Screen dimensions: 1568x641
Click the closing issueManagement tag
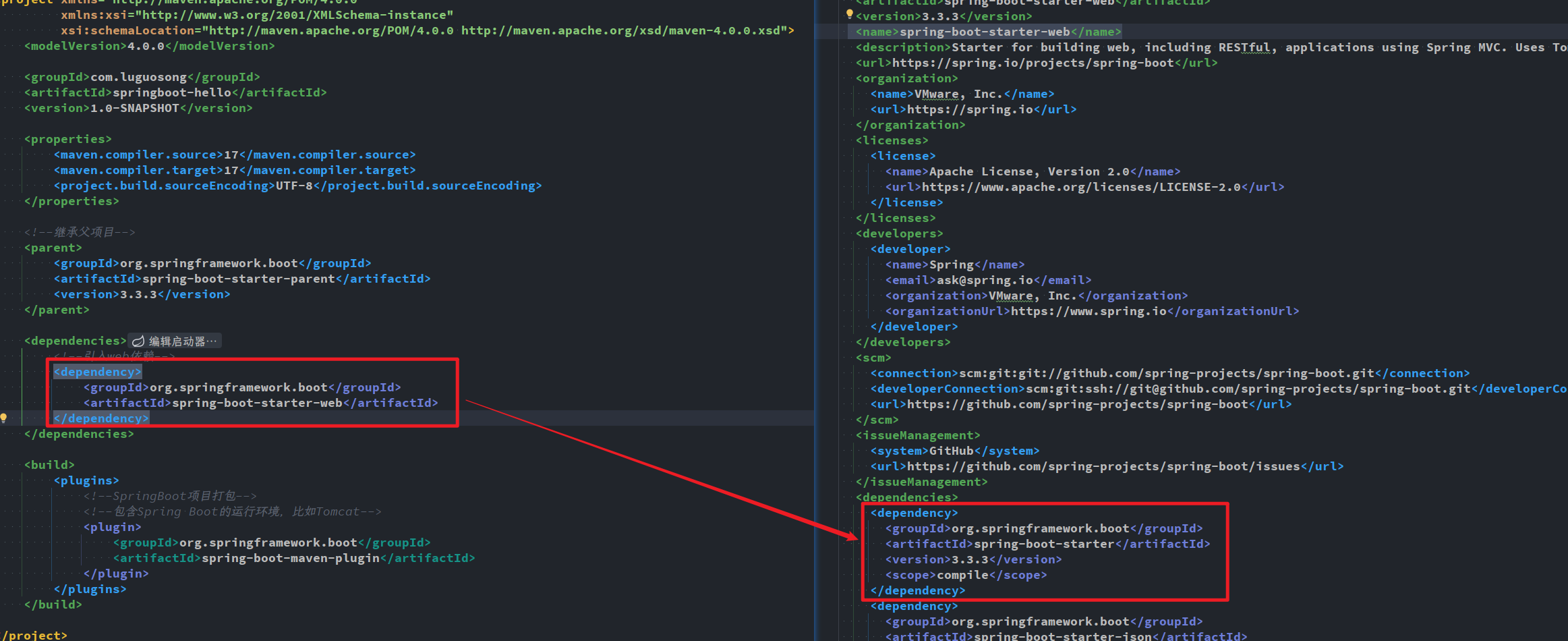pyautogui.click(x=922, y=482)
